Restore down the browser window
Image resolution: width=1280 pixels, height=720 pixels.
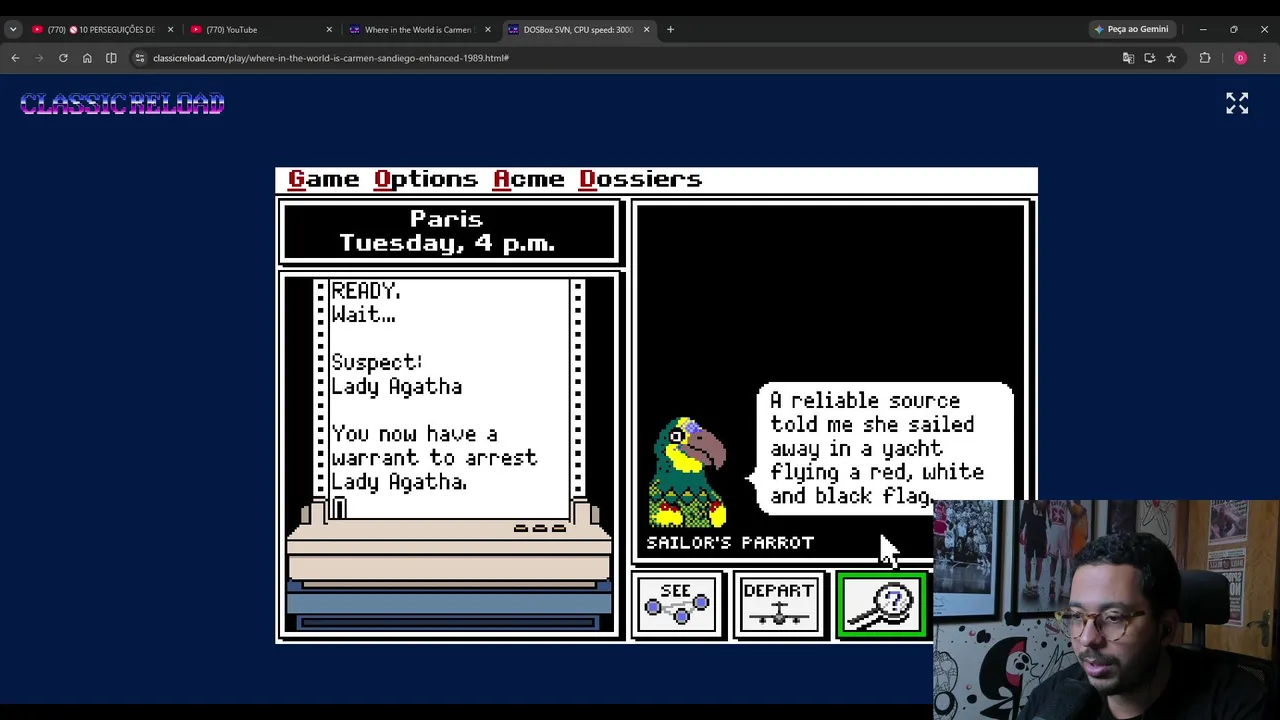tap(1233, 29)
